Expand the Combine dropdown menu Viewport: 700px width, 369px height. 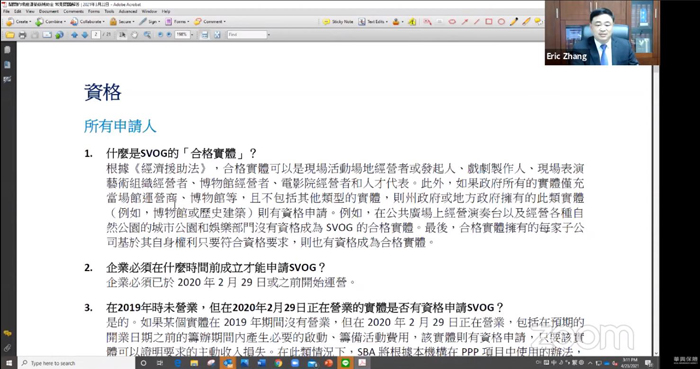point(50,21)
